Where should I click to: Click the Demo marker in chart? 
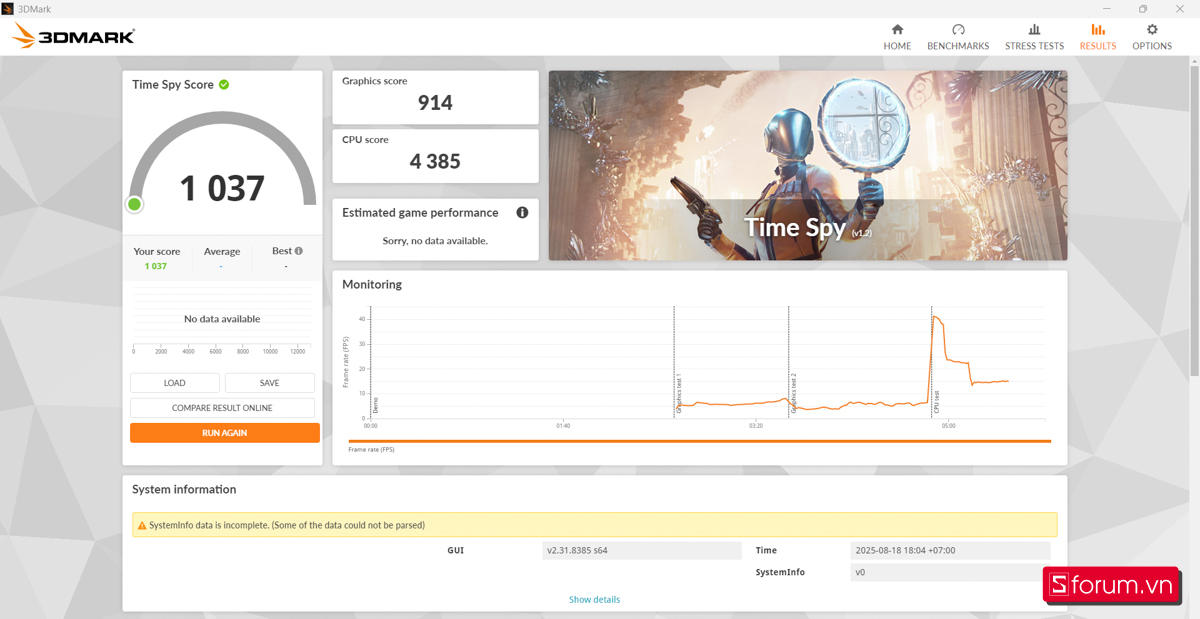(x=376, y=405)
